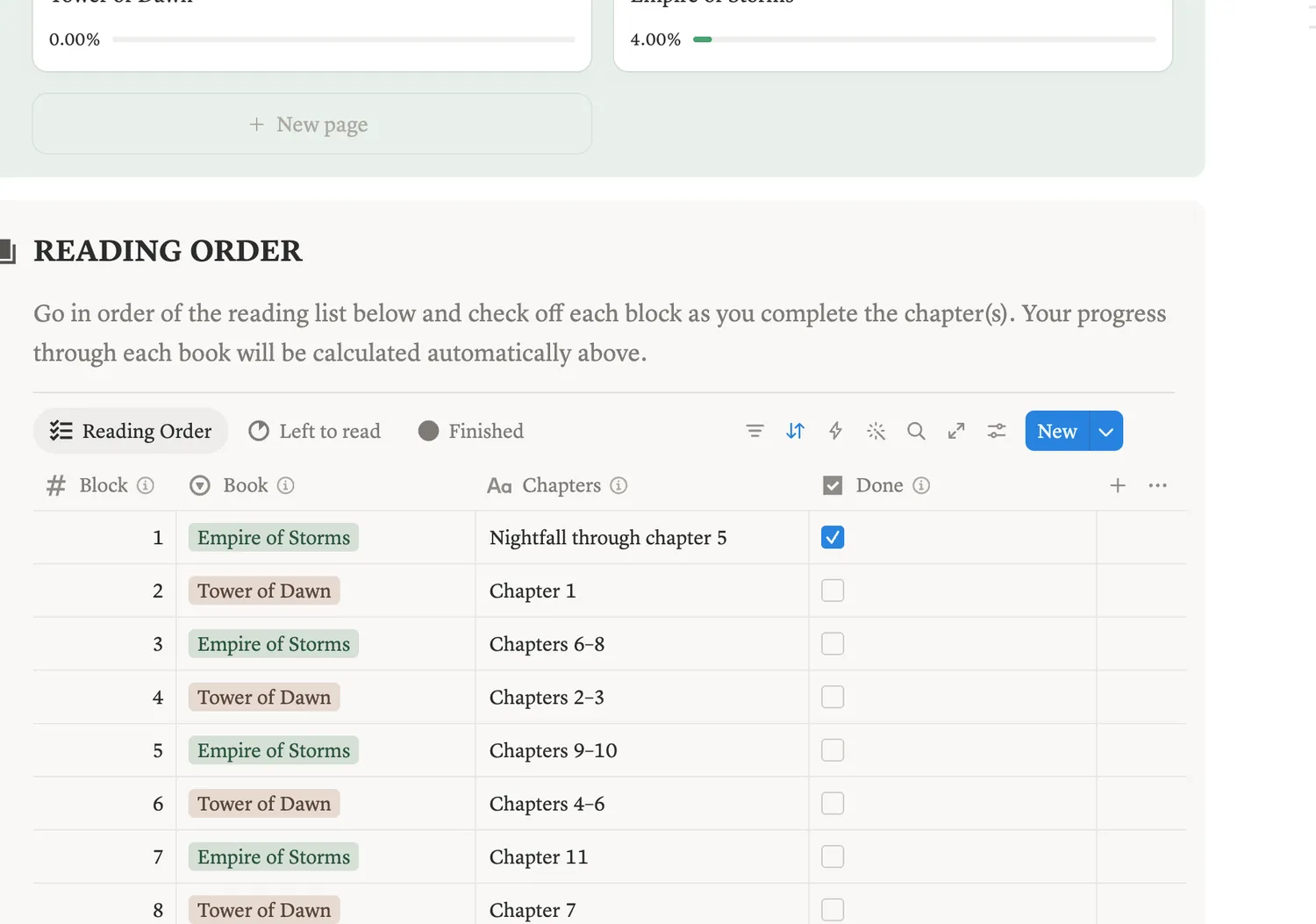The image size is (1316, 924).
Task: Click the AI sparkle icon in the toolbar
Action: click(876, 431)
